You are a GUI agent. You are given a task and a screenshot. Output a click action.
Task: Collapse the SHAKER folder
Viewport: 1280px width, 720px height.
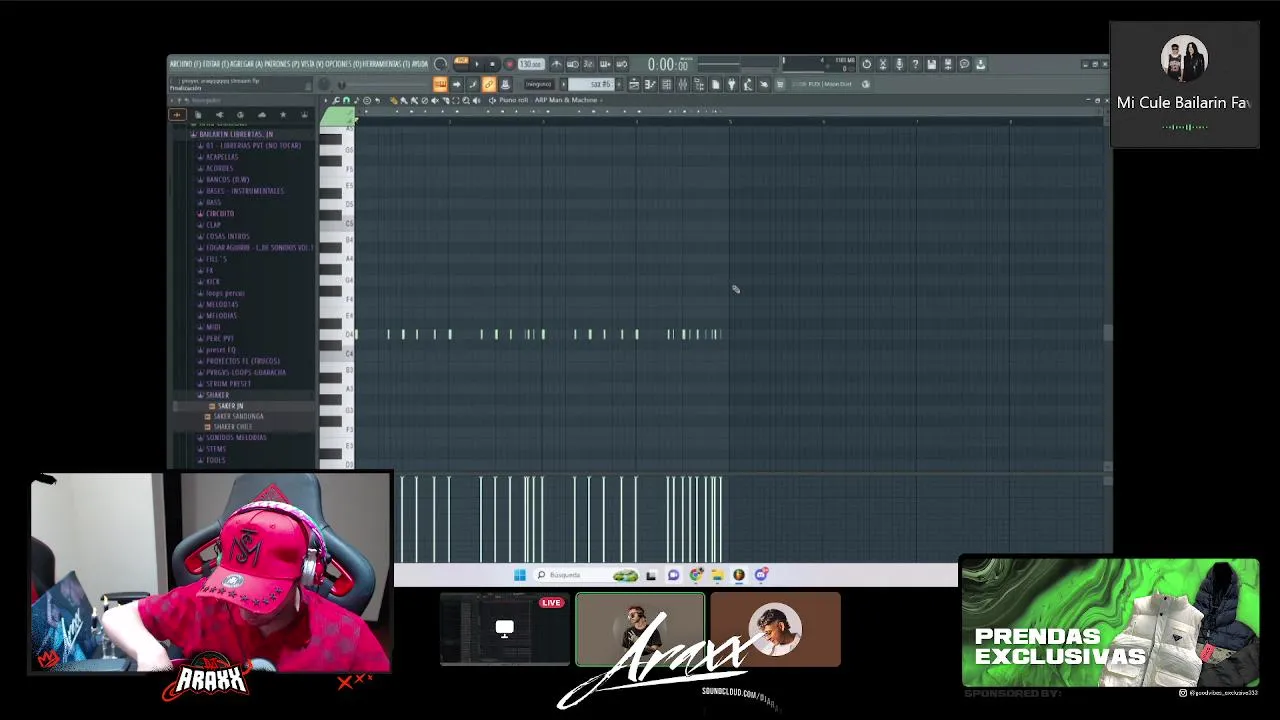pos(217,395)
